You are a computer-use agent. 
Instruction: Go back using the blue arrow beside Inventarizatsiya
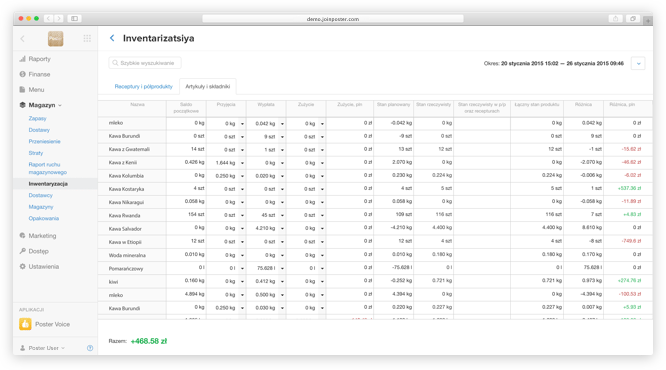click(112, 38)
